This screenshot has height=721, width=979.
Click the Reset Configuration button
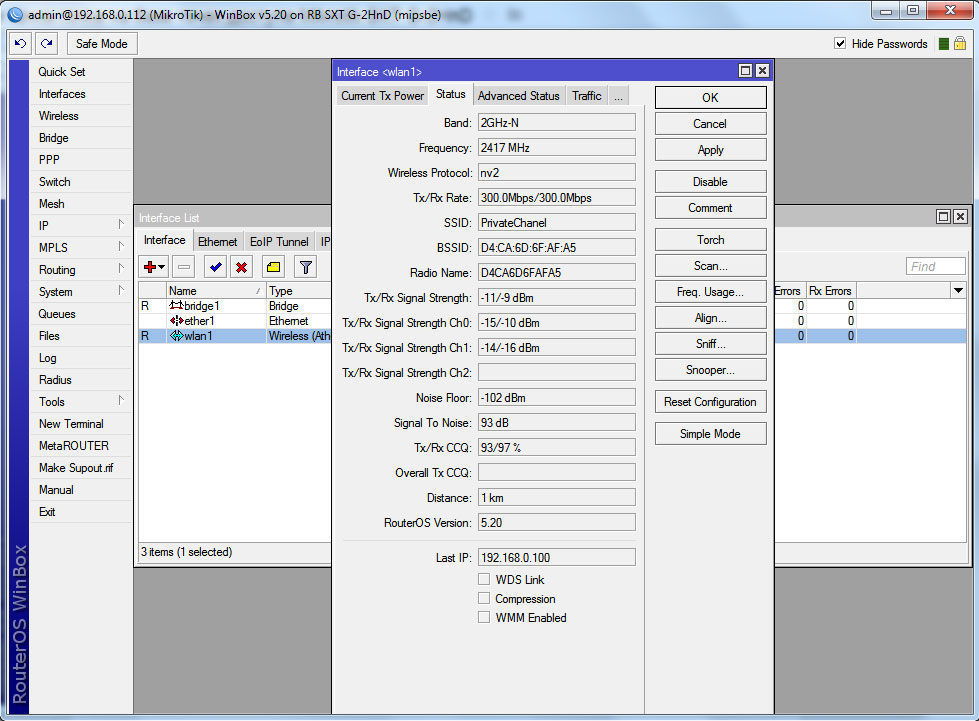click(710, 402)
